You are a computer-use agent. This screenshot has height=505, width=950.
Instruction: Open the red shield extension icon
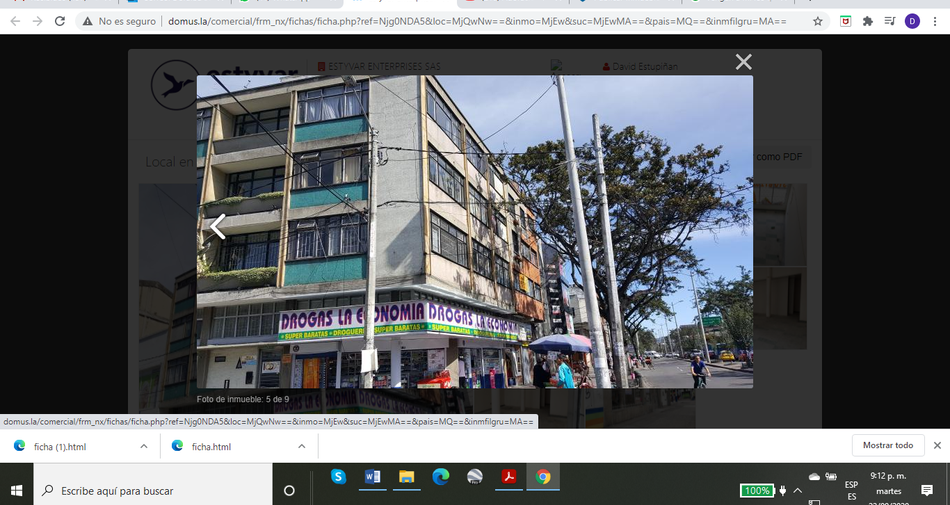click(x=845, y=21)
